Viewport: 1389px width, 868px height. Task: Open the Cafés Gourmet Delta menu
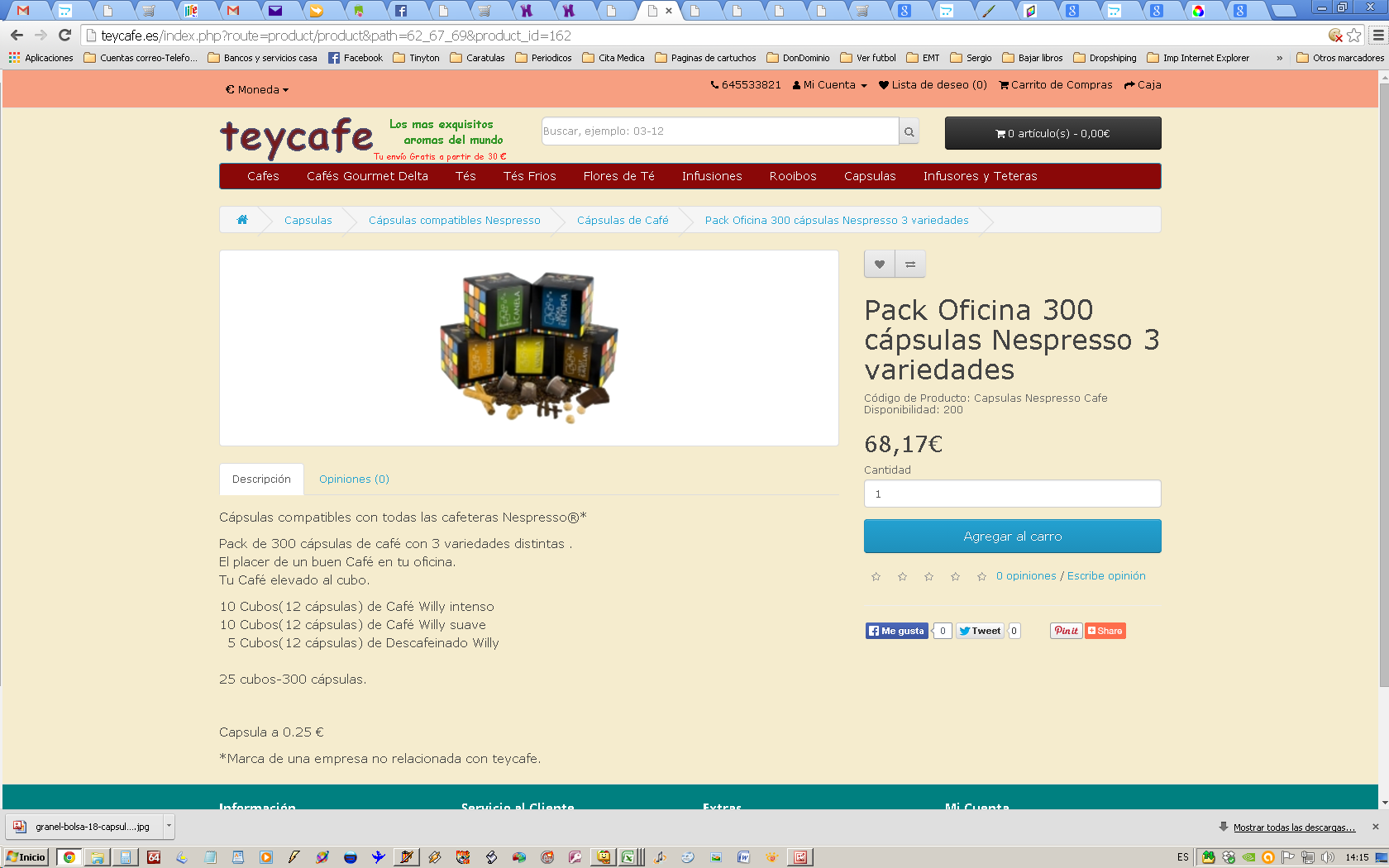tap(367, 176)
